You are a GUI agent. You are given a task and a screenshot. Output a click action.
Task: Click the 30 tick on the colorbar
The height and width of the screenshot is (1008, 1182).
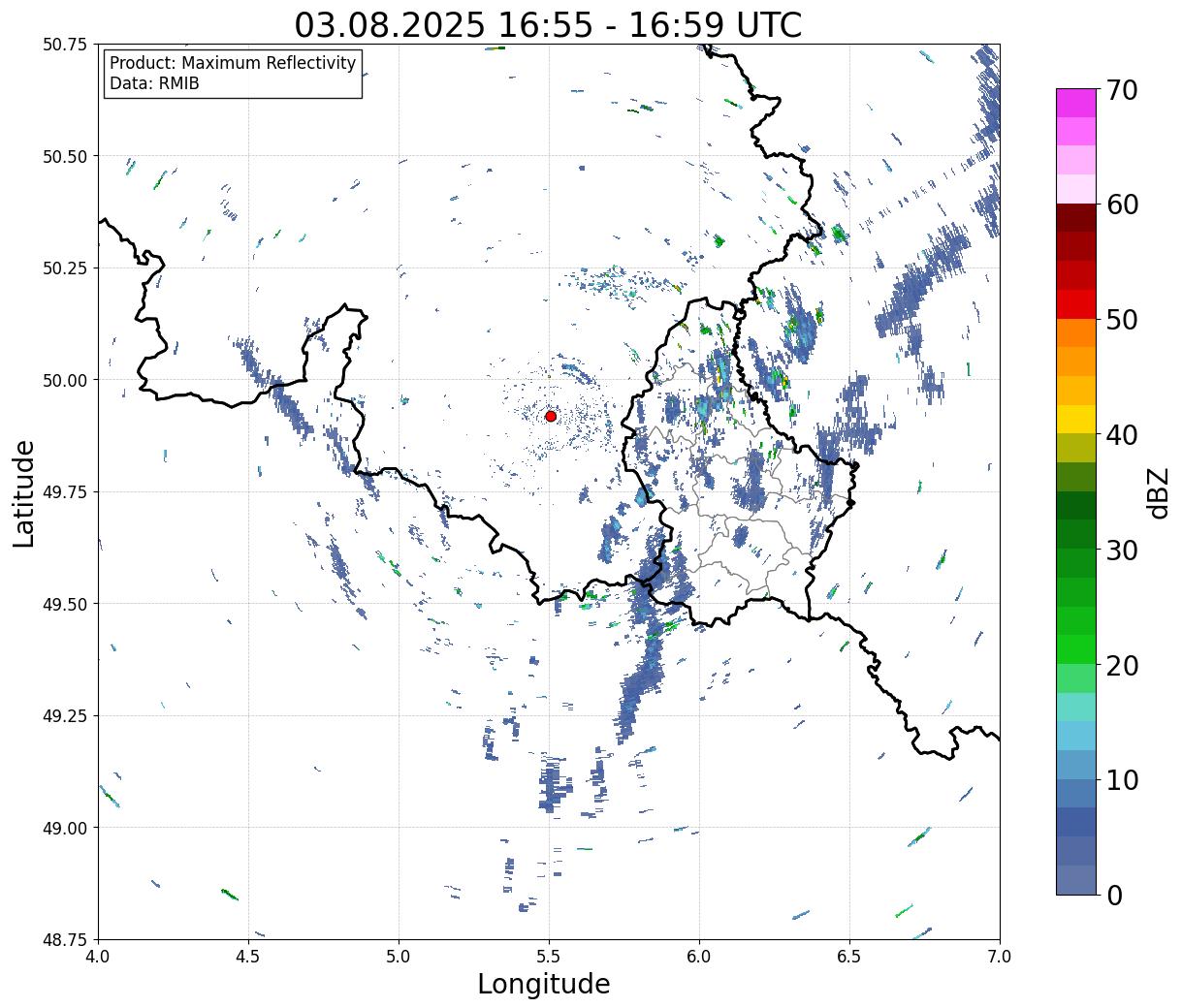click(x=1121, y=550)
